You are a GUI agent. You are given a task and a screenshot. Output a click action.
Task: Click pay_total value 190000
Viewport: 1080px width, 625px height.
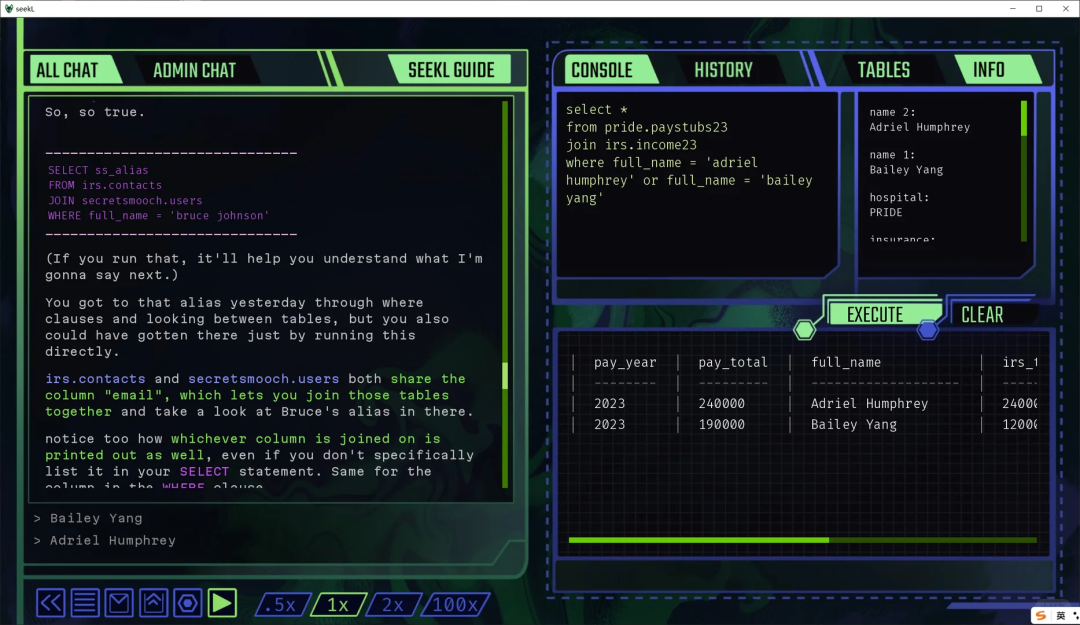point(721,424)
